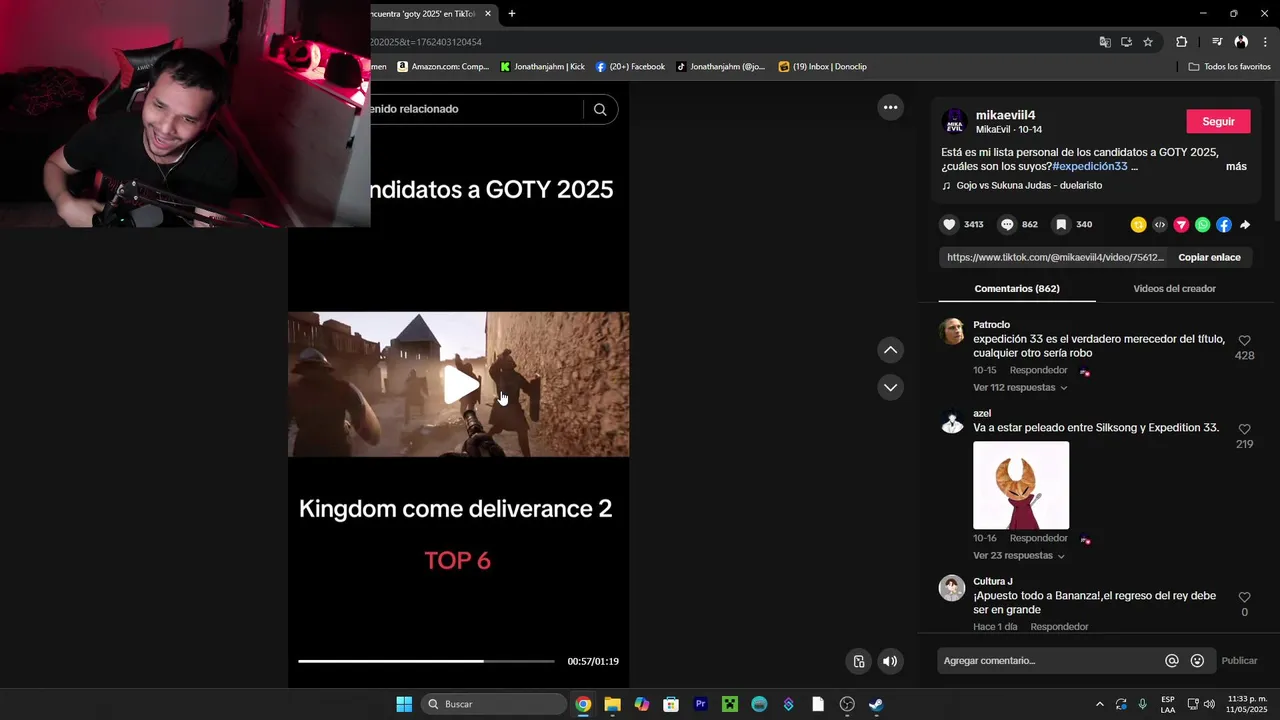Viewport: 1280px width, 720px height.
Task: Open 'Amazon.com: Comp...' bookmark
Action: click(442, 67)
